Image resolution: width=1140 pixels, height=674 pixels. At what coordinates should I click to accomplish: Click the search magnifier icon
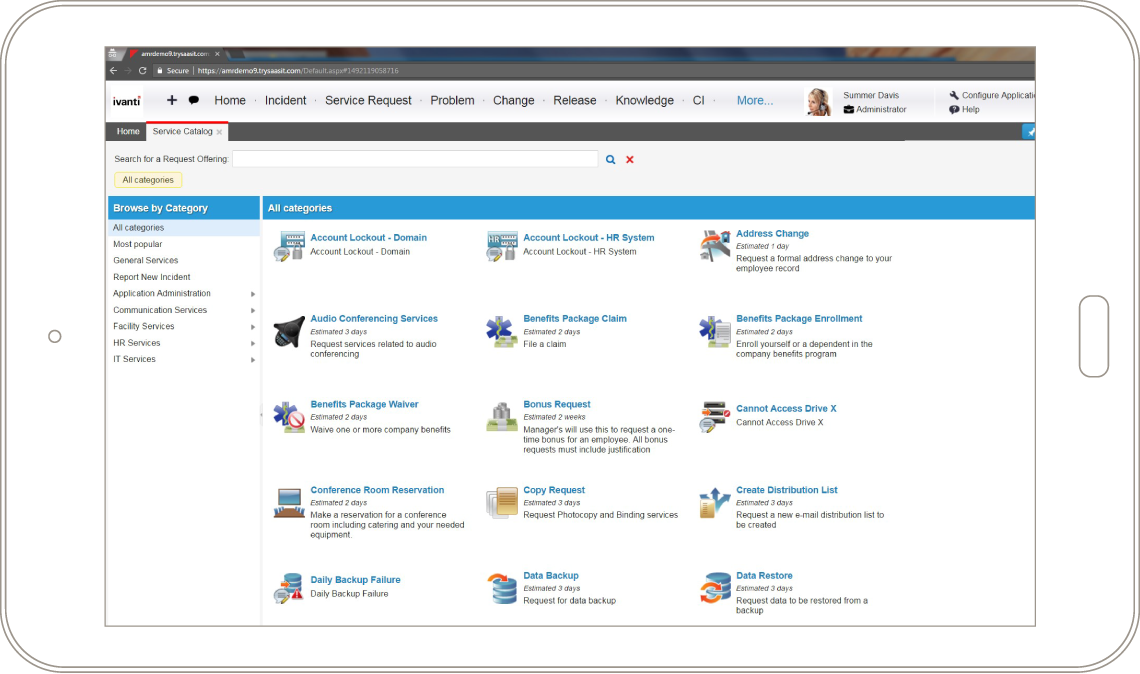611,158
